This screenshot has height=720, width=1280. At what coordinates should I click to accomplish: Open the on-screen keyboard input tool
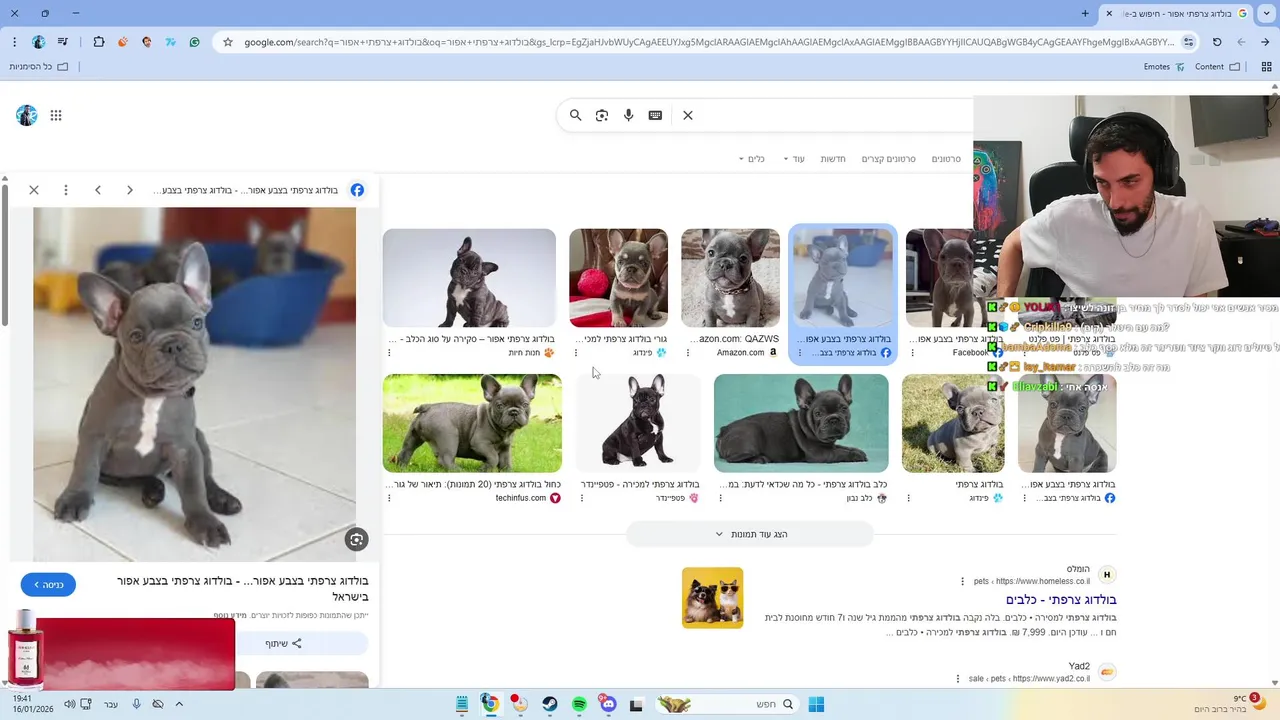[x=655, y=115]
